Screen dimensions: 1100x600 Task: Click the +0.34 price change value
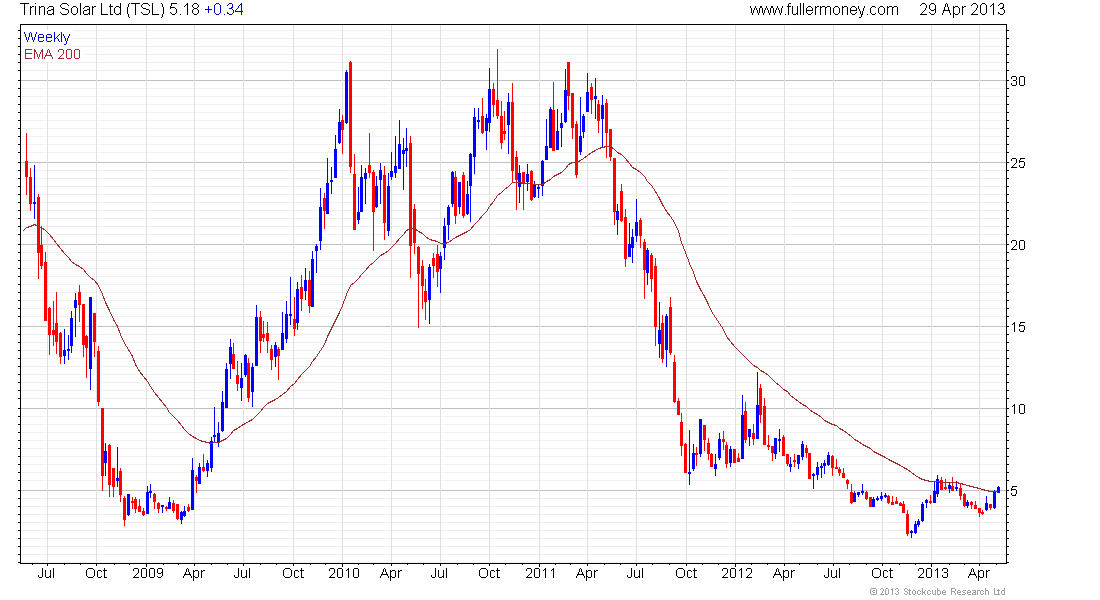pyautogui.click(x=224, y=10)
